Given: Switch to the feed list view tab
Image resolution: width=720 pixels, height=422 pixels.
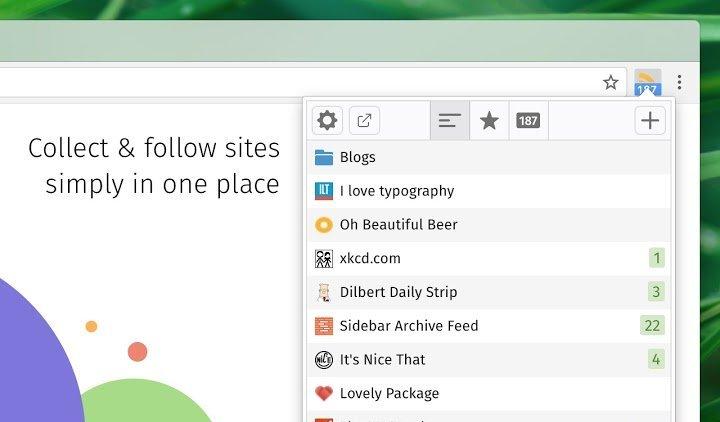Looking at the screenshot, I should pos(450,121).
